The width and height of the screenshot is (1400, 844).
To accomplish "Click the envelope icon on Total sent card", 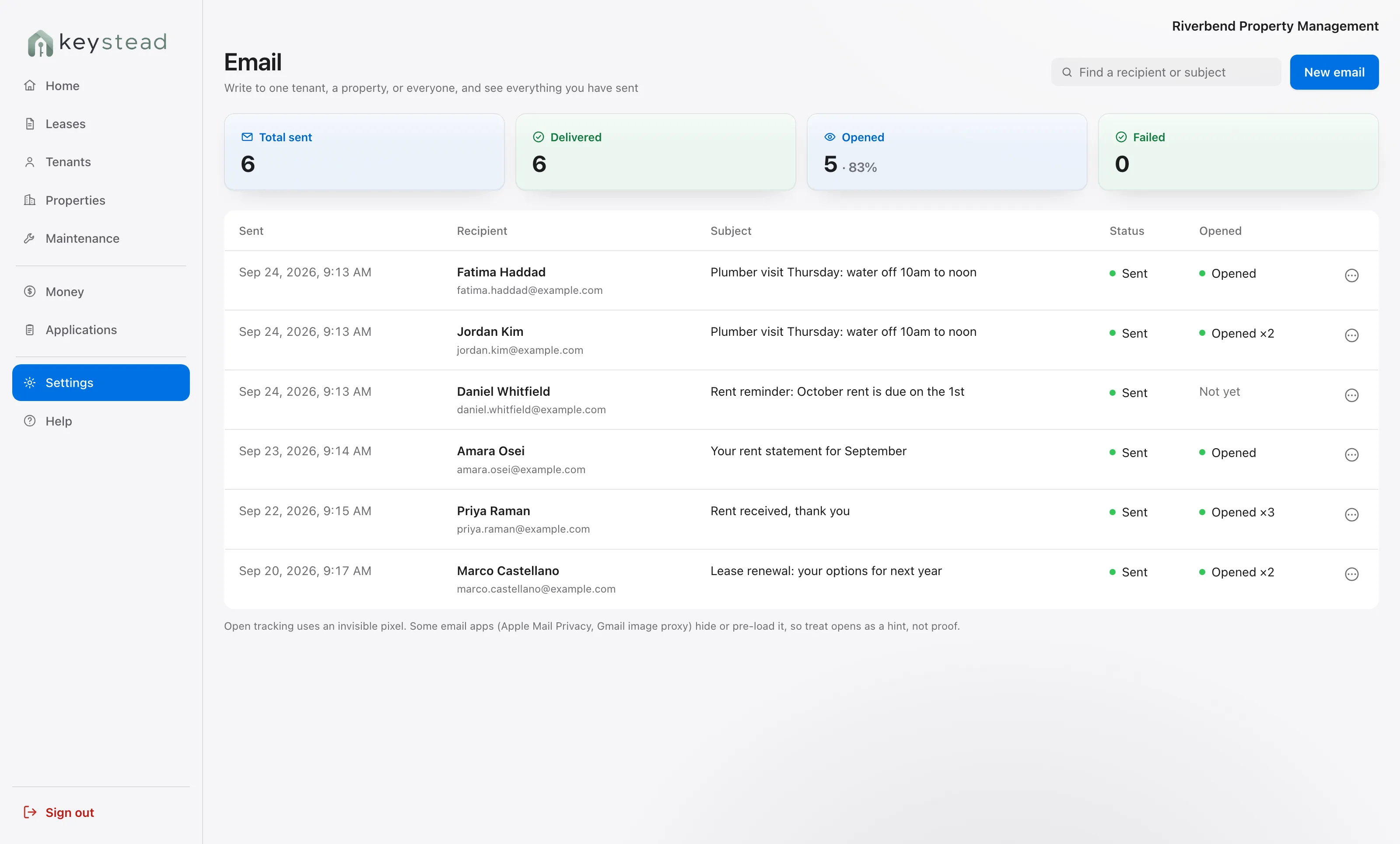I will click(247, 137).
